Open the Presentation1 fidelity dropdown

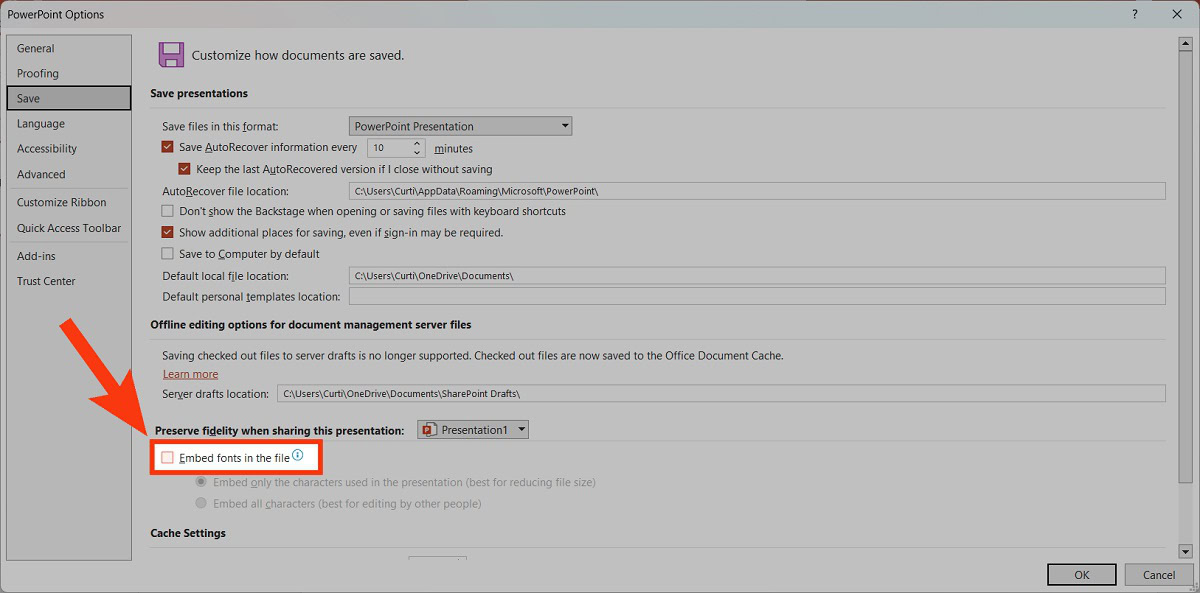coord(473,429)
